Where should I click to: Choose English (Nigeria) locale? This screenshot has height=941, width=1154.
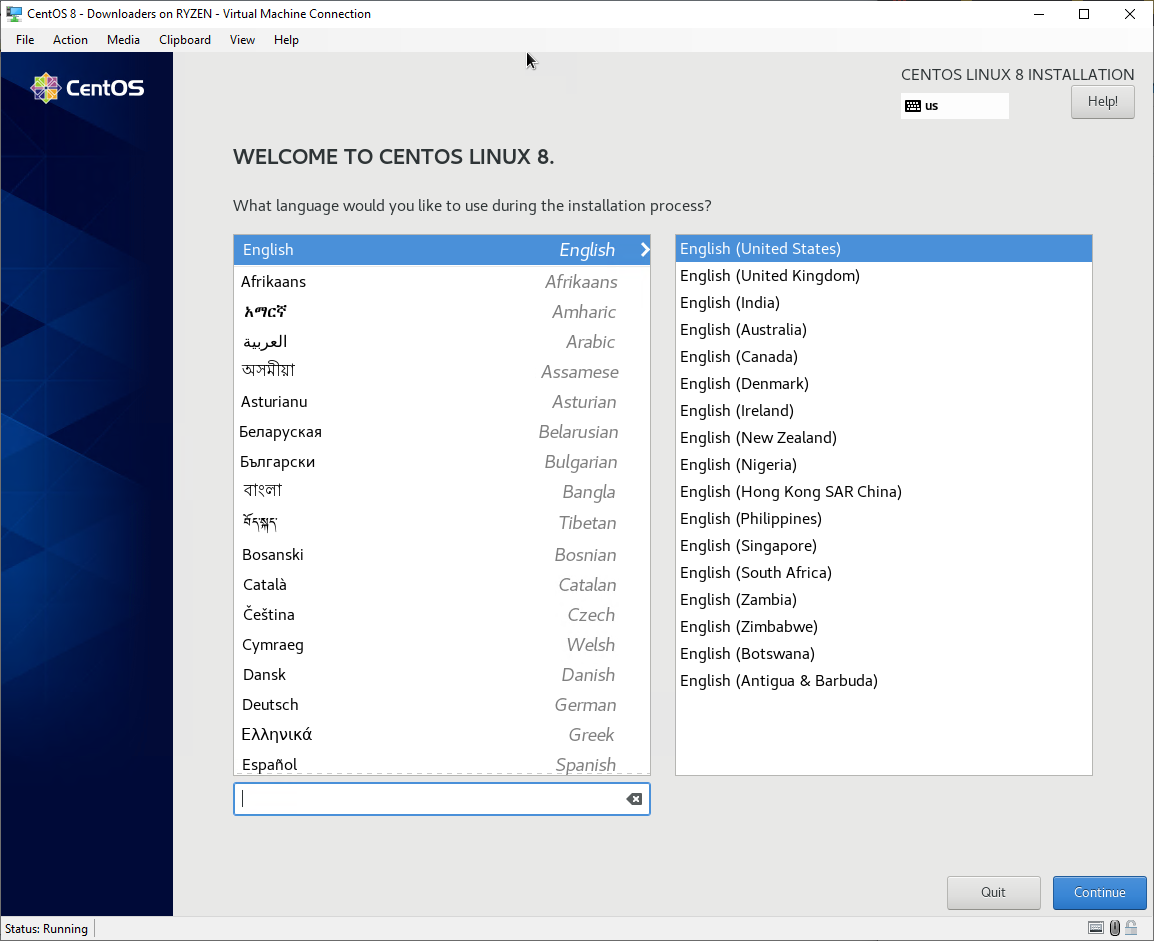click(x=883, y=465)
